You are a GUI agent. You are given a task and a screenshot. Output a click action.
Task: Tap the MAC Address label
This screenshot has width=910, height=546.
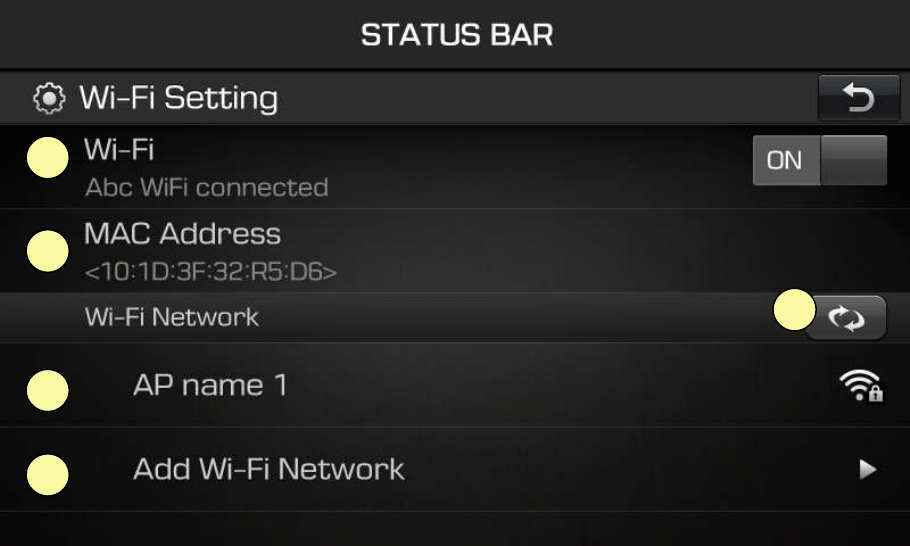(x=182, y=234)
